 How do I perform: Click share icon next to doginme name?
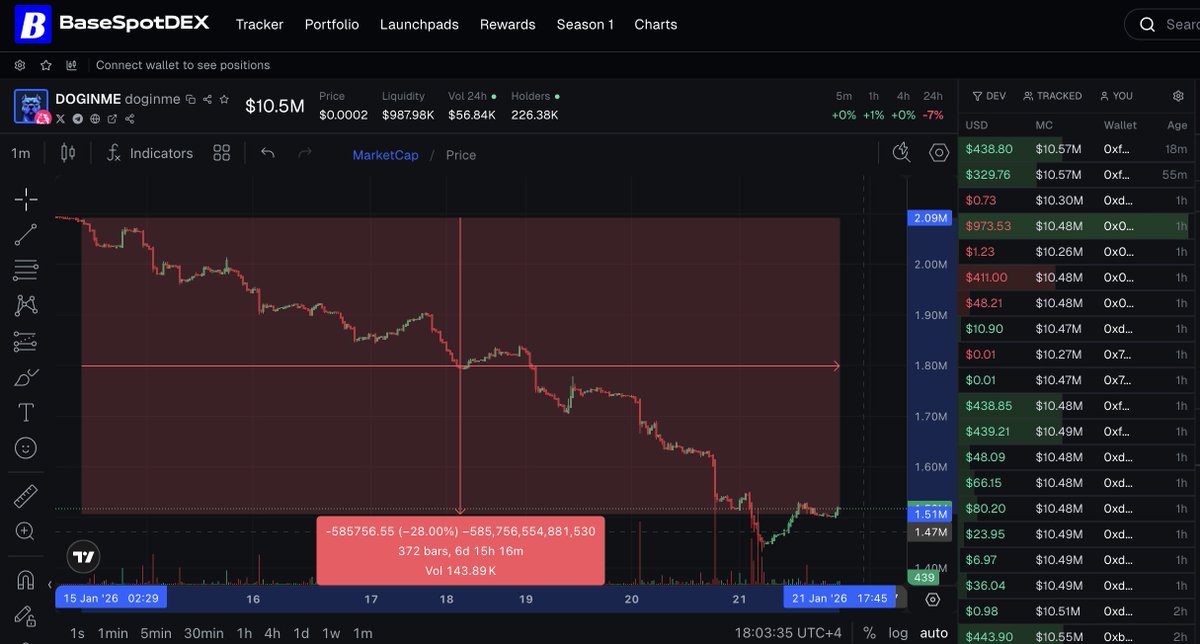tap(207, 99)
